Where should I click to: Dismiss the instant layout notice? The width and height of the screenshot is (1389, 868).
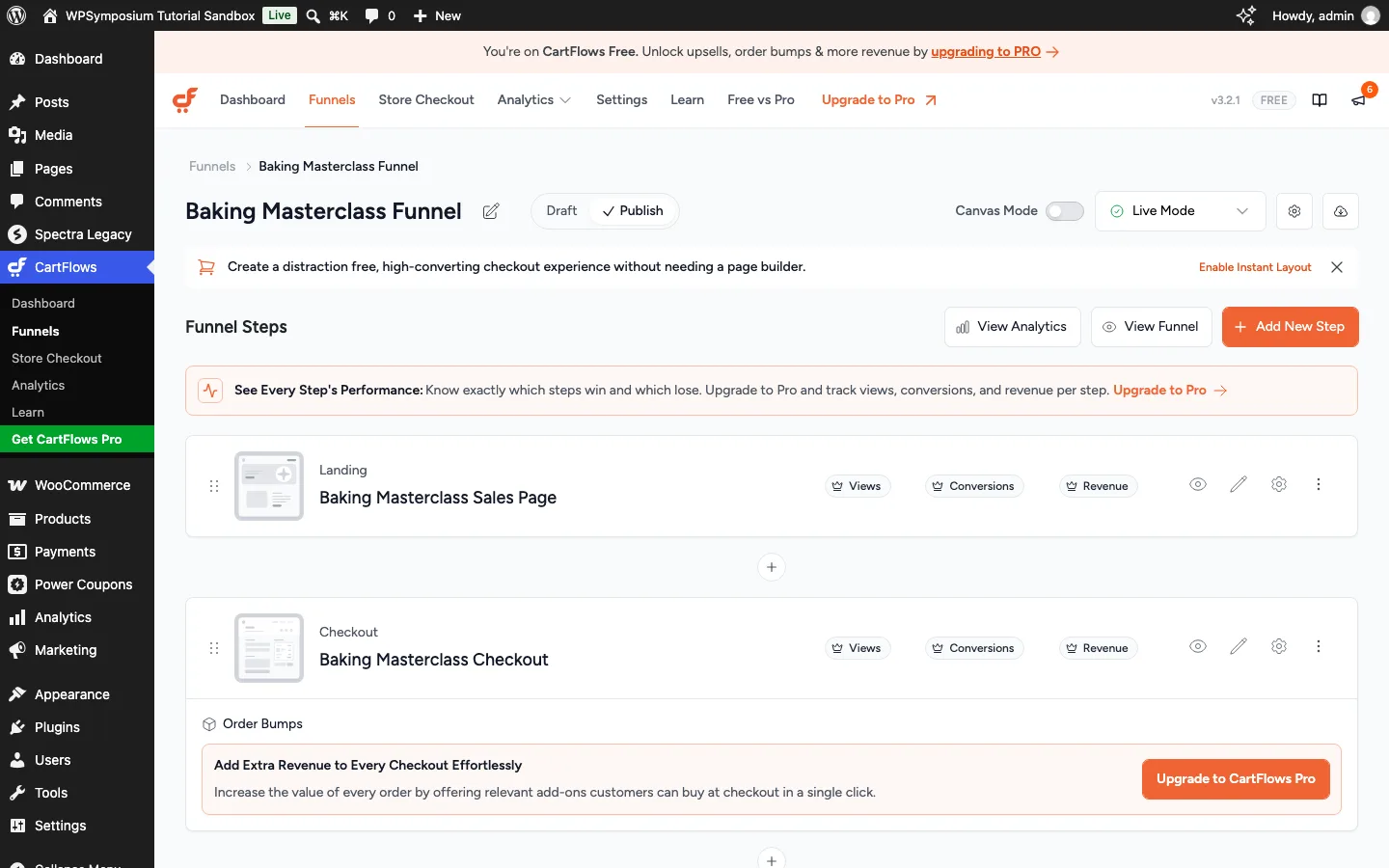coord(1337,267)
